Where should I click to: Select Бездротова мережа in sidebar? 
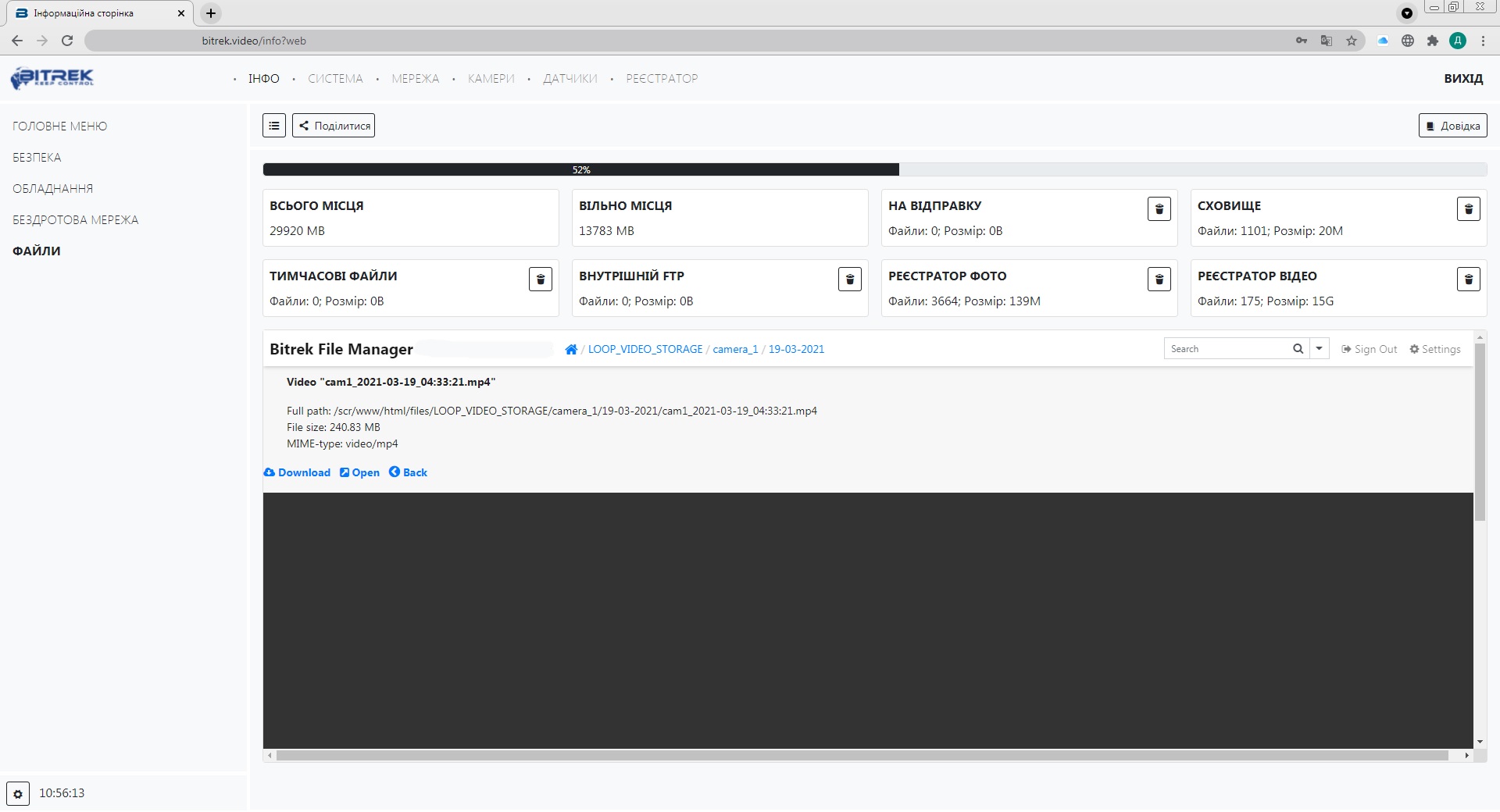[x=75, y=220]
